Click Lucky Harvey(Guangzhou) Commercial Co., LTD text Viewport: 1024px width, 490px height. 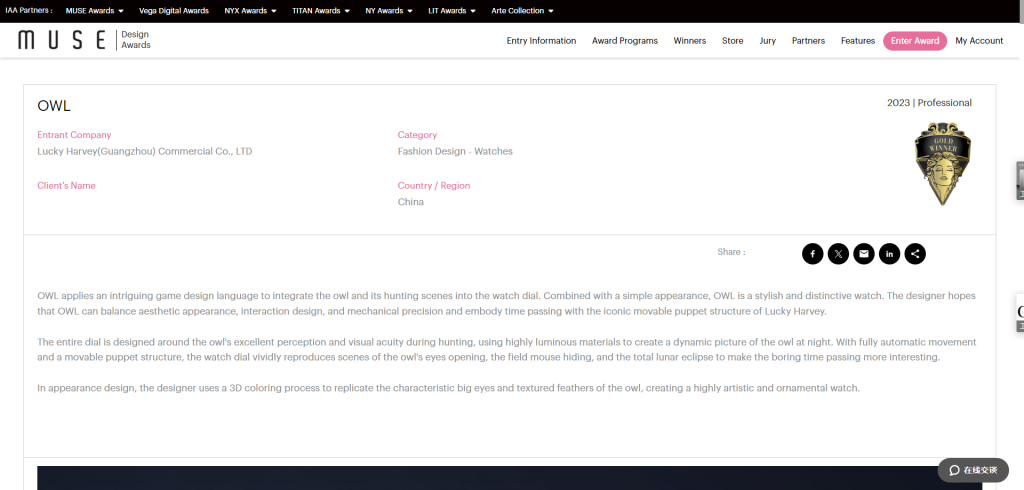pos(144,152)
